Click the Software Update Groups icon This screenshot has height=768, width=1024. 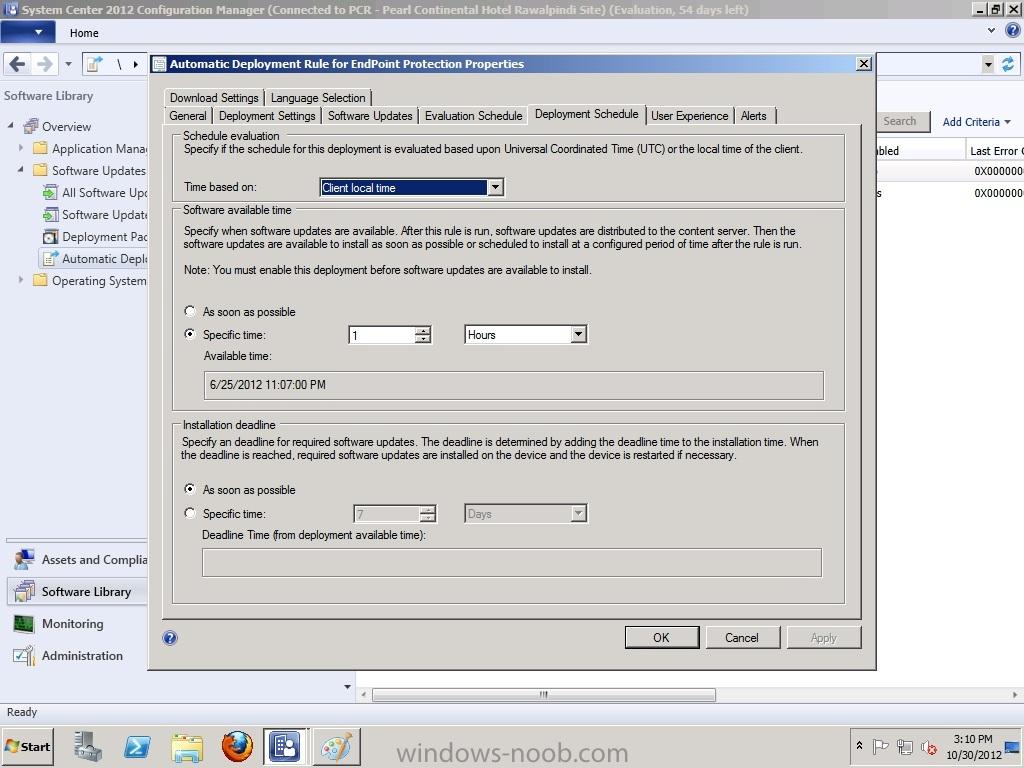[50, 214]
